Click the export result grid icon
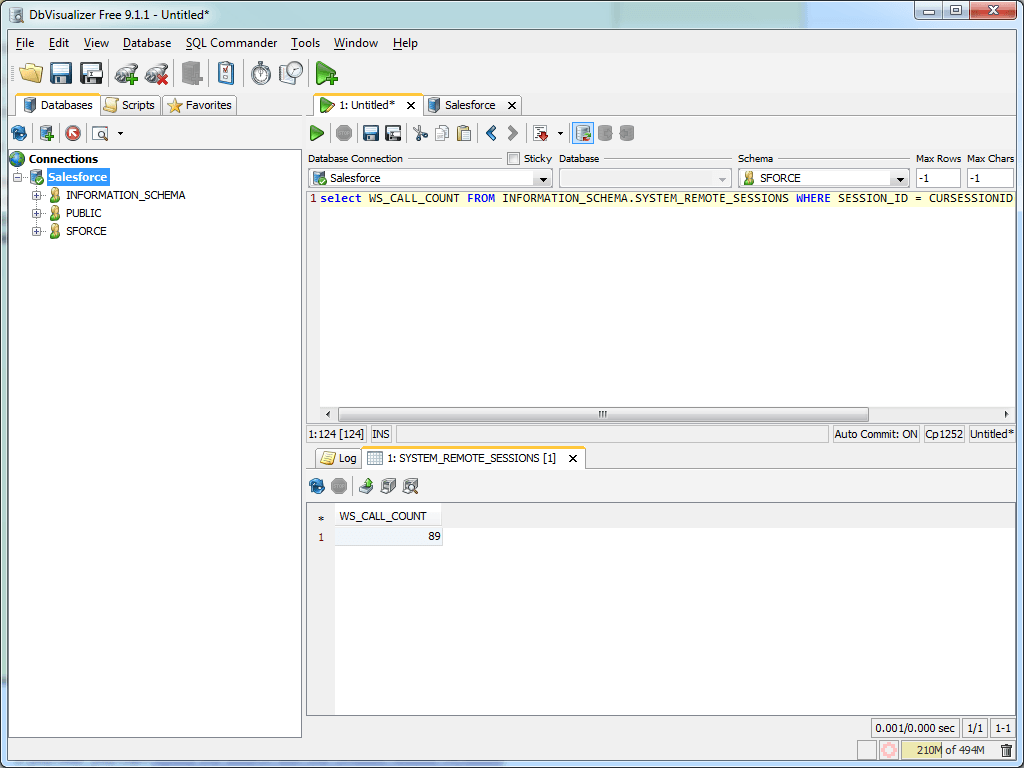Screen dimensions: 1024x768 click(x=366, y=486)
